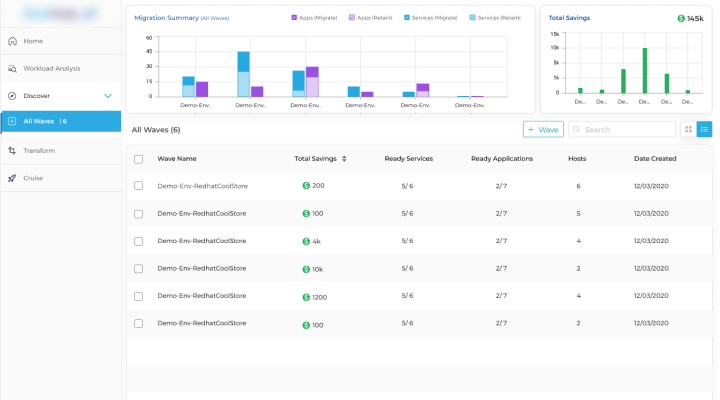Click the search magnifier icon
Image resolution: width=720 pixels, height=400 pixels.
click(577, 130)
